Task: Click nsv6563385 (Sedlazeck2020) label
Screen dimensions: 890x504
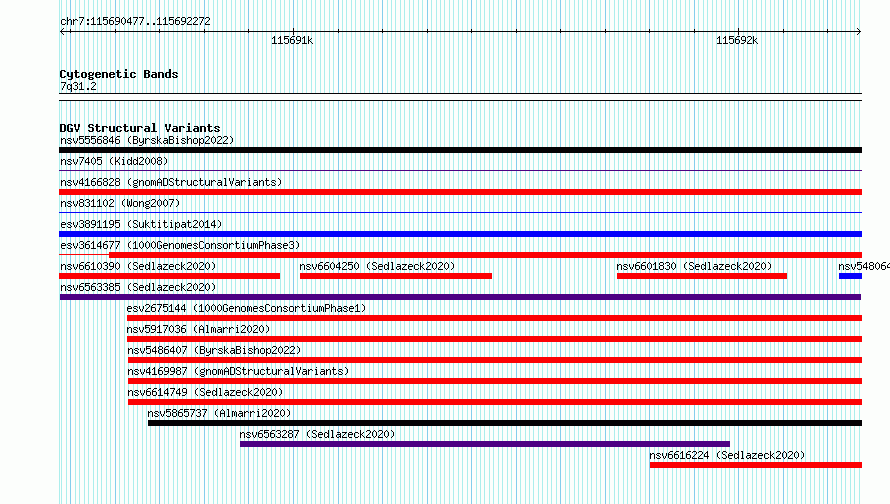Action: (x=138, y=287)
